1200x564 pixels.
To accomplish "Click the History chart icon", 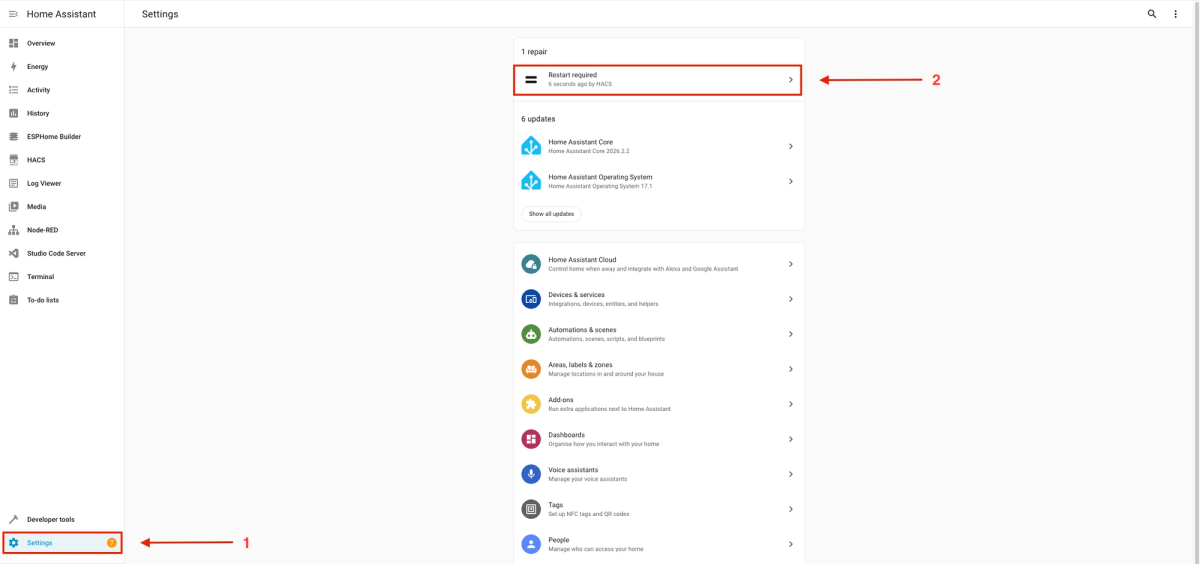I will (14, 113).
